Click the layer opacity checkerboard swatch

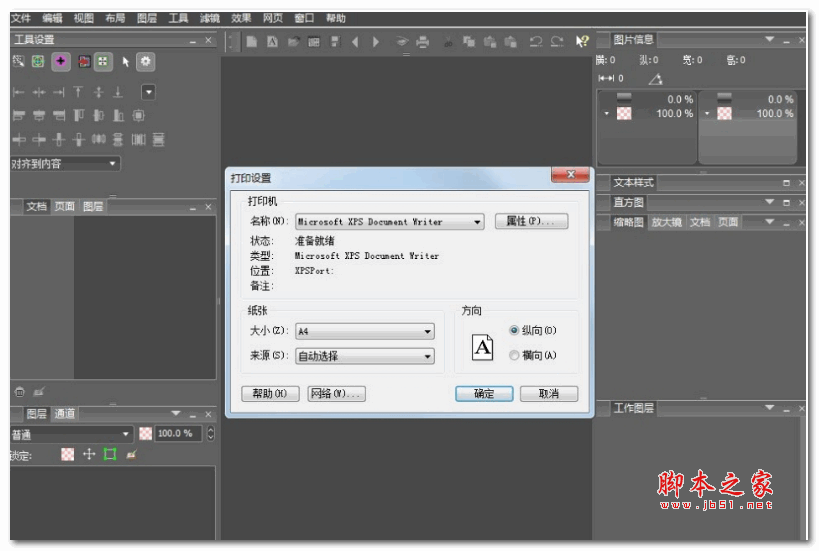click(146, 433)
